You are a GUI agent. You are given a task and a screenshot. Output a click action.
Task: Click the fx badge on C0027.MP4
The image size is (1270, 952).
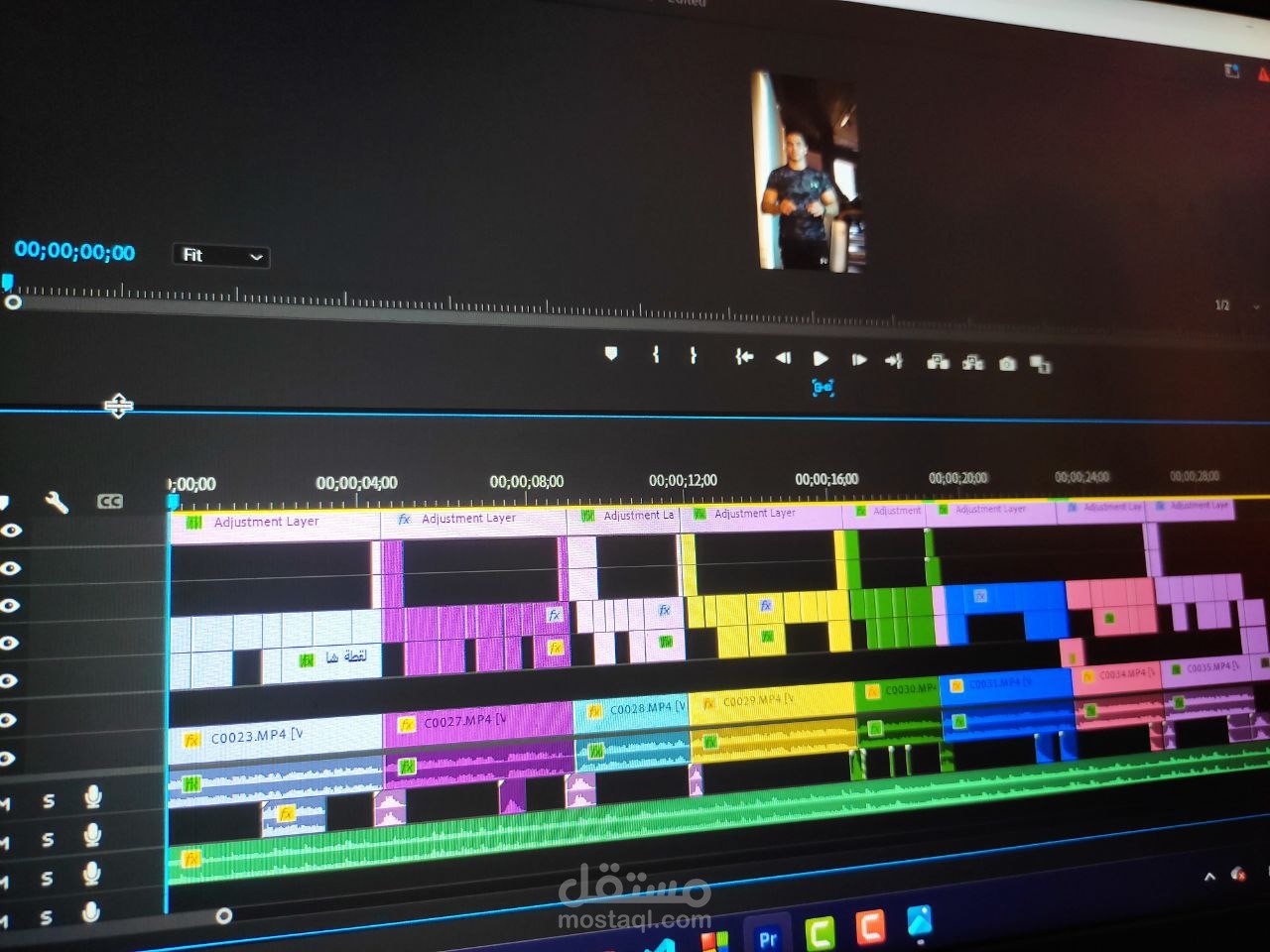coord(406,725)
